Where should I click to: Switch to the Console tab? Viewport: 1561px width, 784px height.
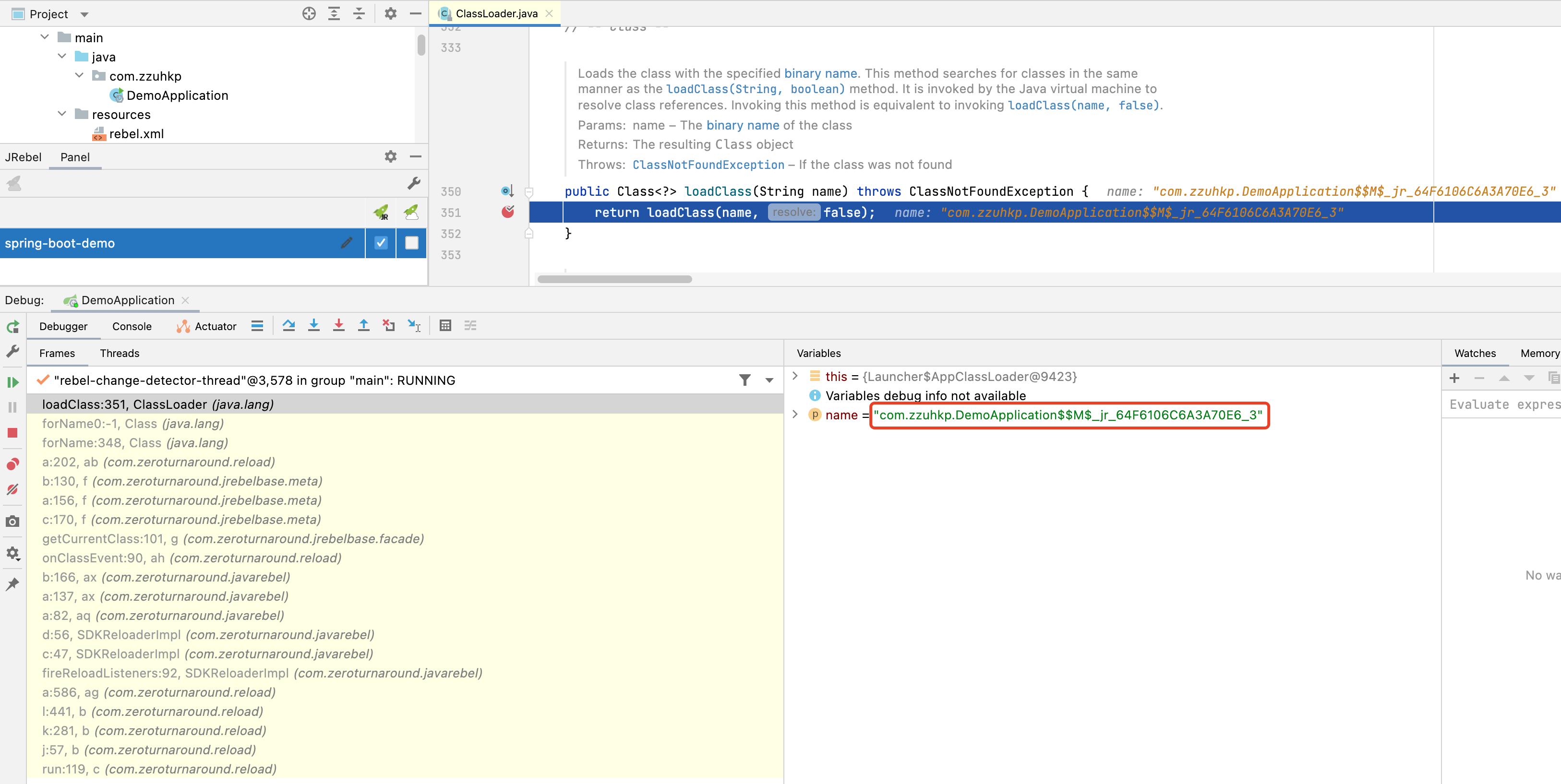coord(132,327)
